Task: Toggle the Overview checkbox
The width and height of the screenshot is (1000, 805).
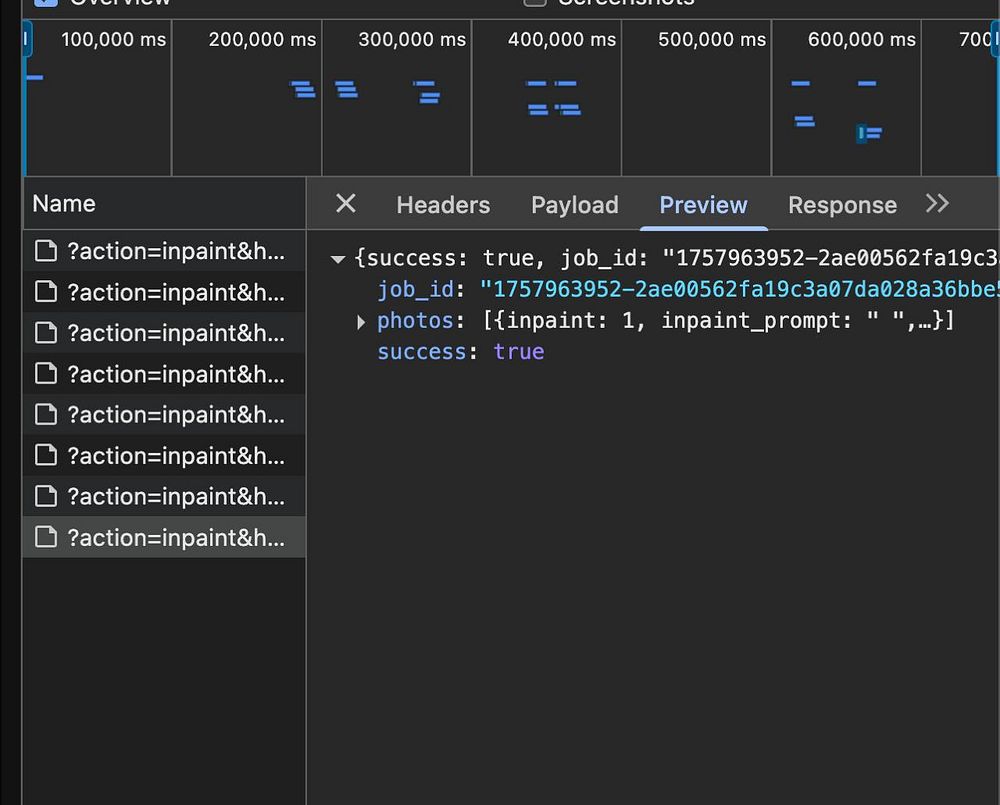Action: [46, 2]
